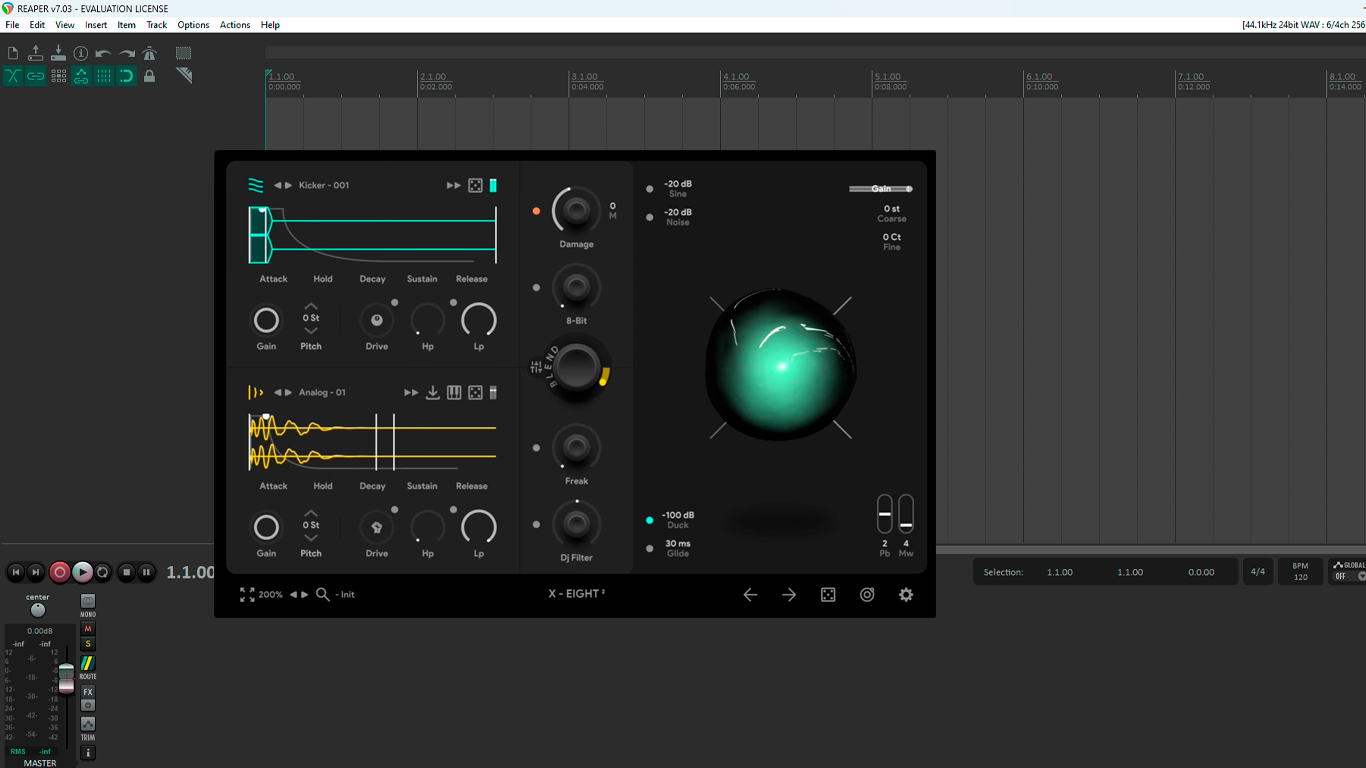Select previous Kicker preset arrow
Image resolution: width=1366 pixels, height=768 pixels.
[x=278, y=185]
